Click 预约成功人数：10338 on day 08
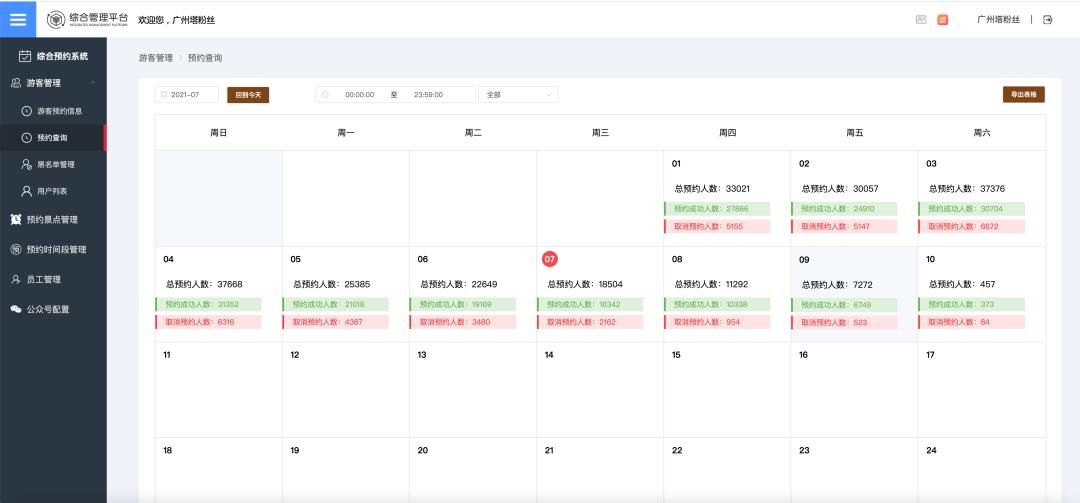Image resolution: width=1080 pixels, height=503 pixels. click(x=717, y=304)
